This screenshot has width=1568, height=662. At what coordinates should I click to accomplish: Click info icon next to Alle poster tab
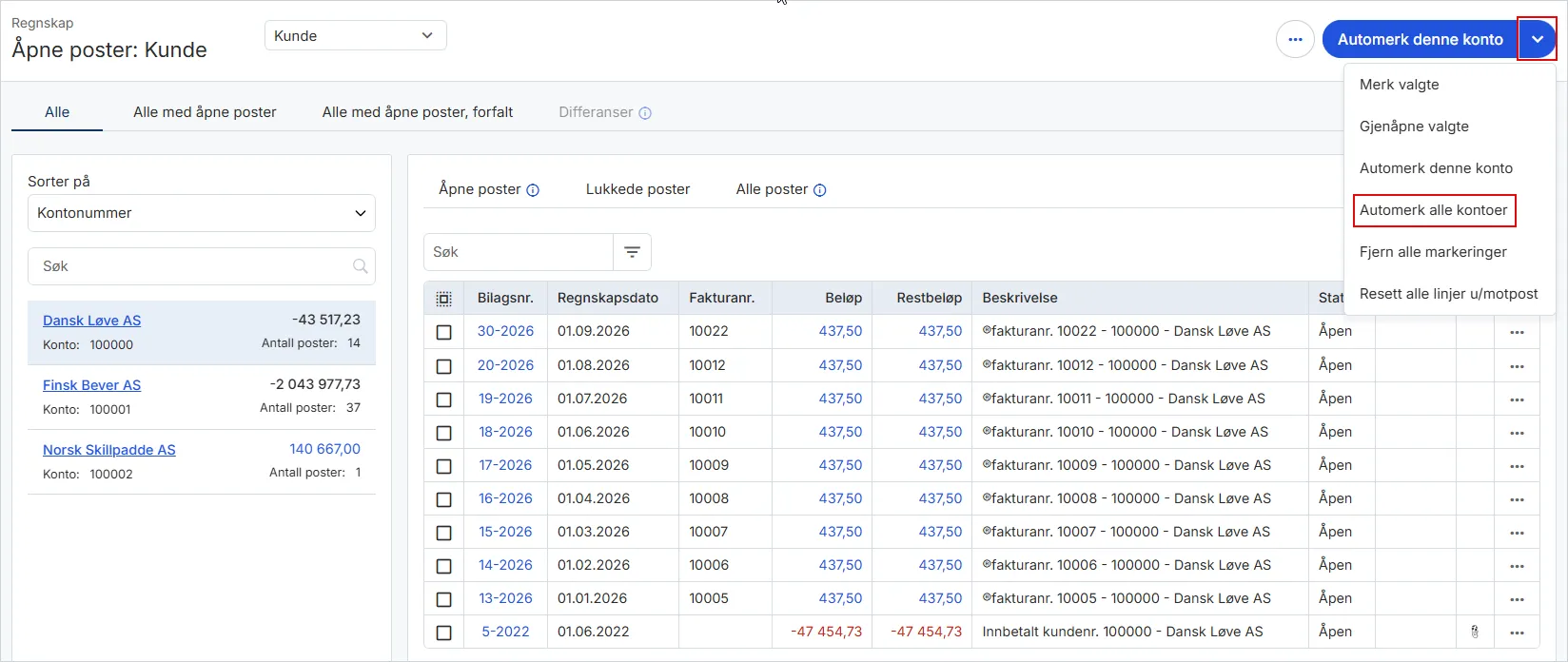820,190
